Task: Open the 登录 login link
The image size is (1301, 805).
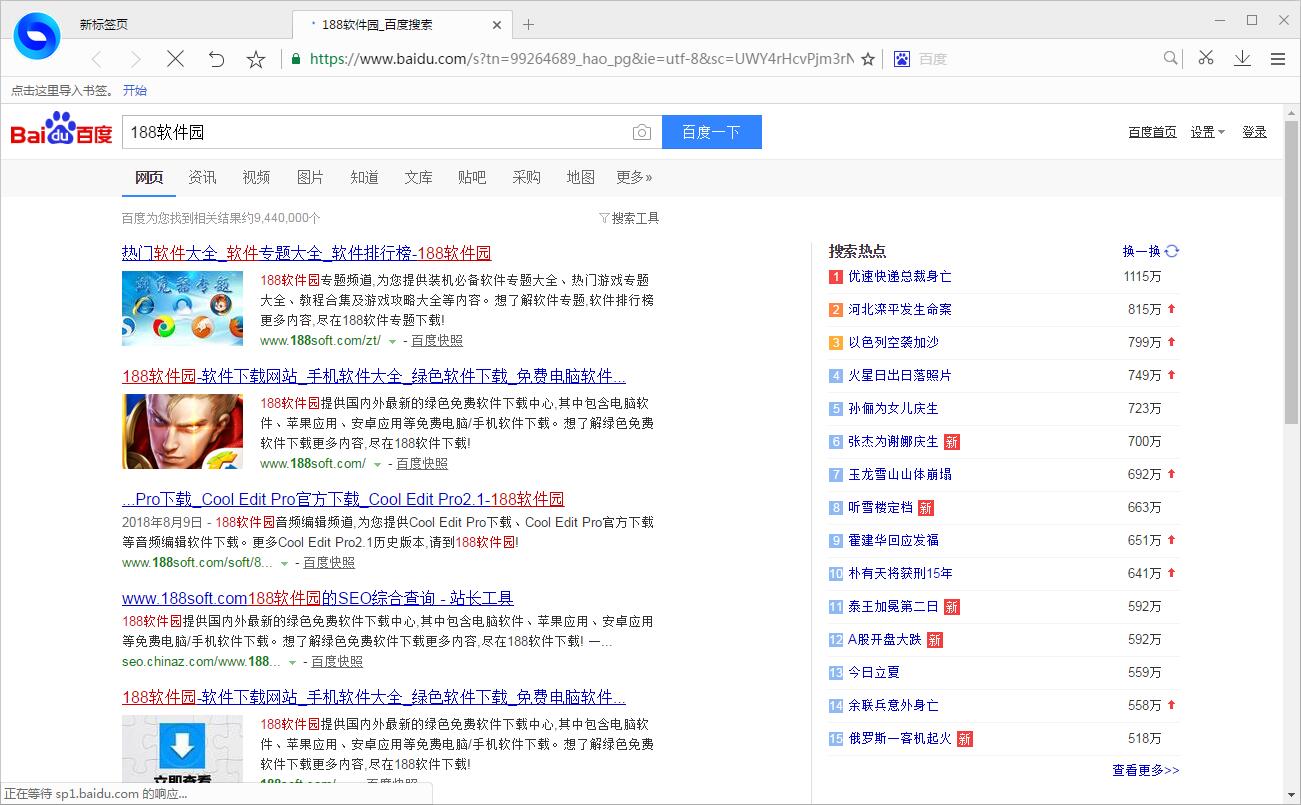Action: tap(1254, 132)
